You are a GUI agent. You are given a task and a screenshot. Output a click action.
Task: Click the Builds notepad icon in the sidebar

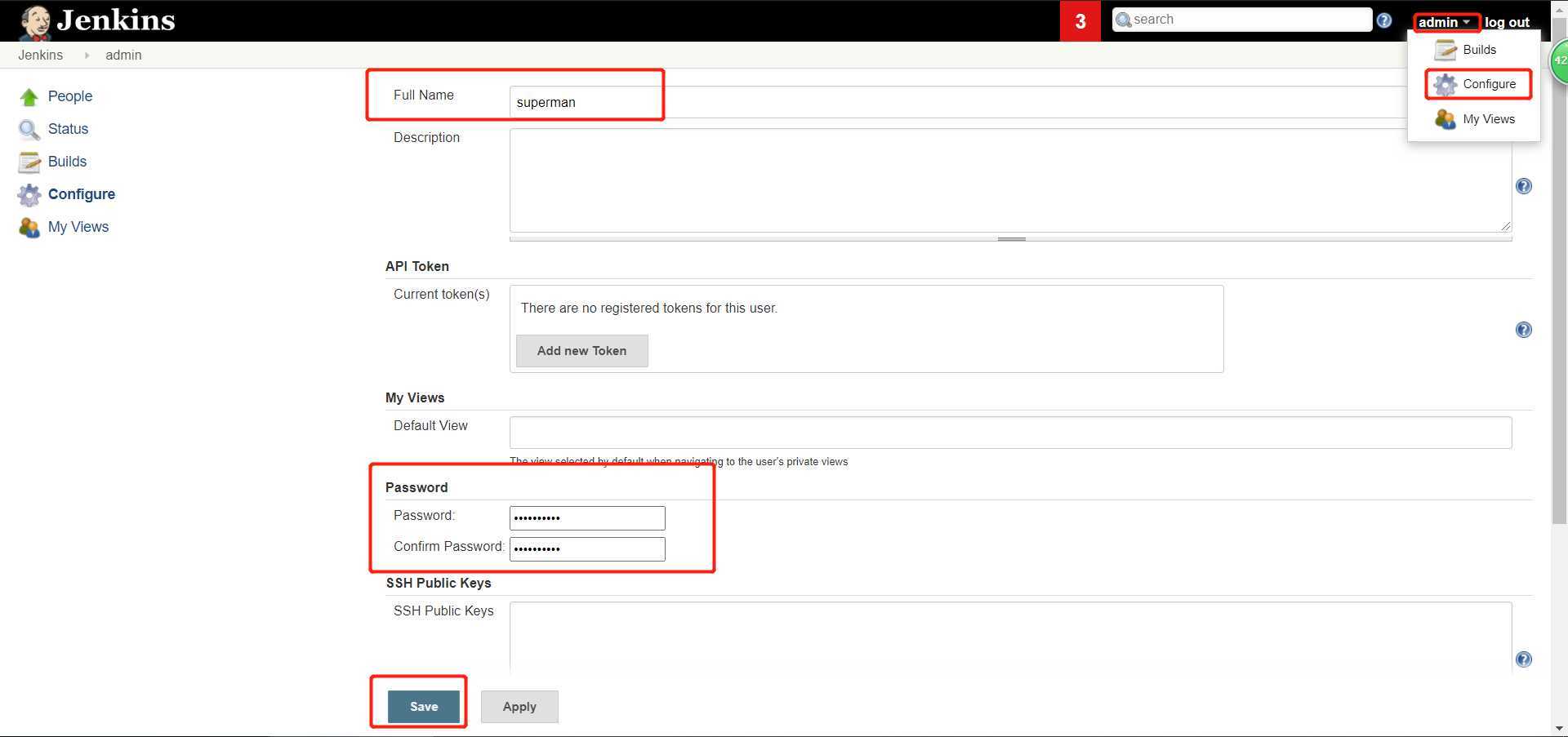[x=29, y=162]
